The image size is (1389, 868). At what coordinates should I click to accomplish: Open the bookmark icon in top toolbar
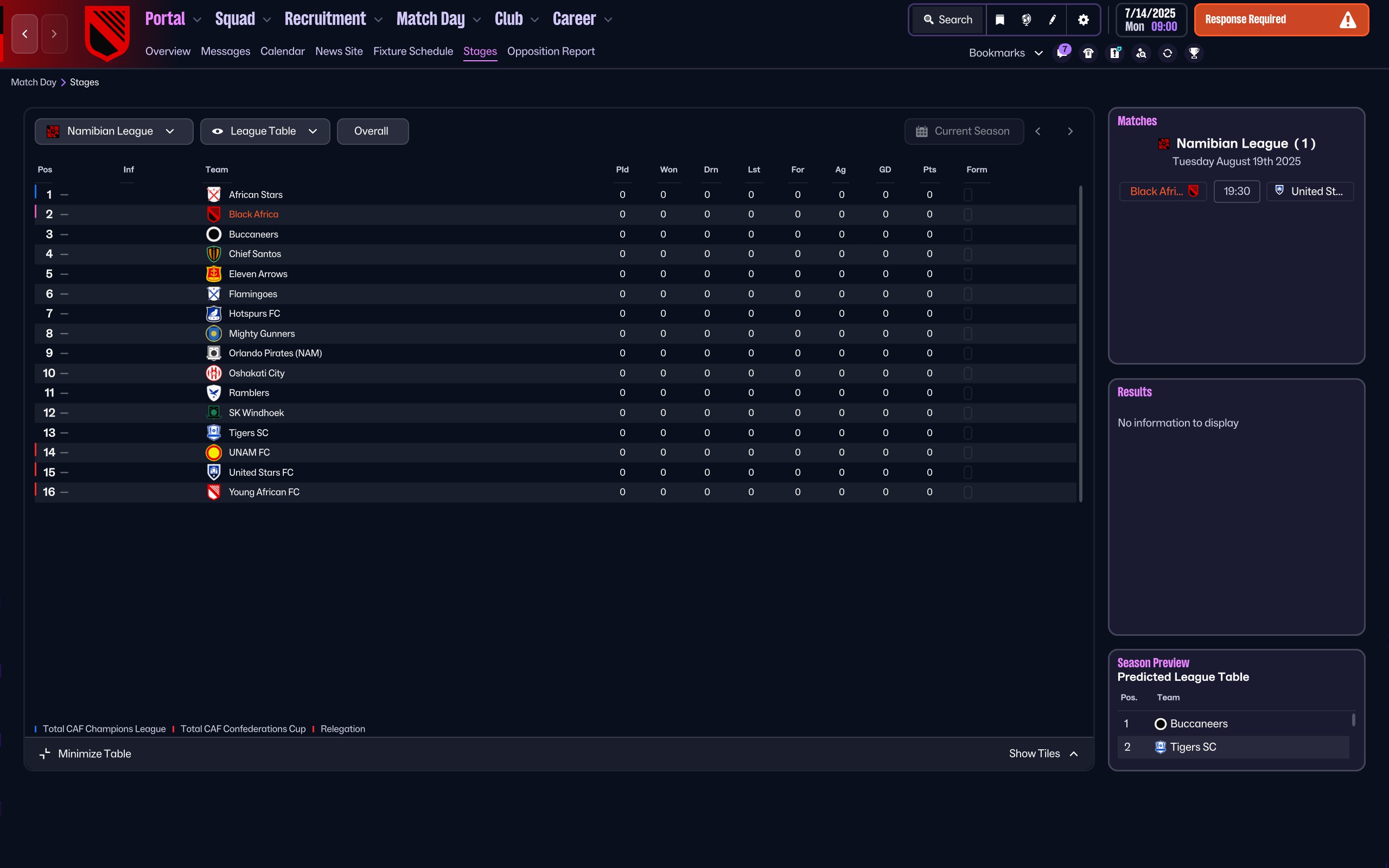click(999, 20)
